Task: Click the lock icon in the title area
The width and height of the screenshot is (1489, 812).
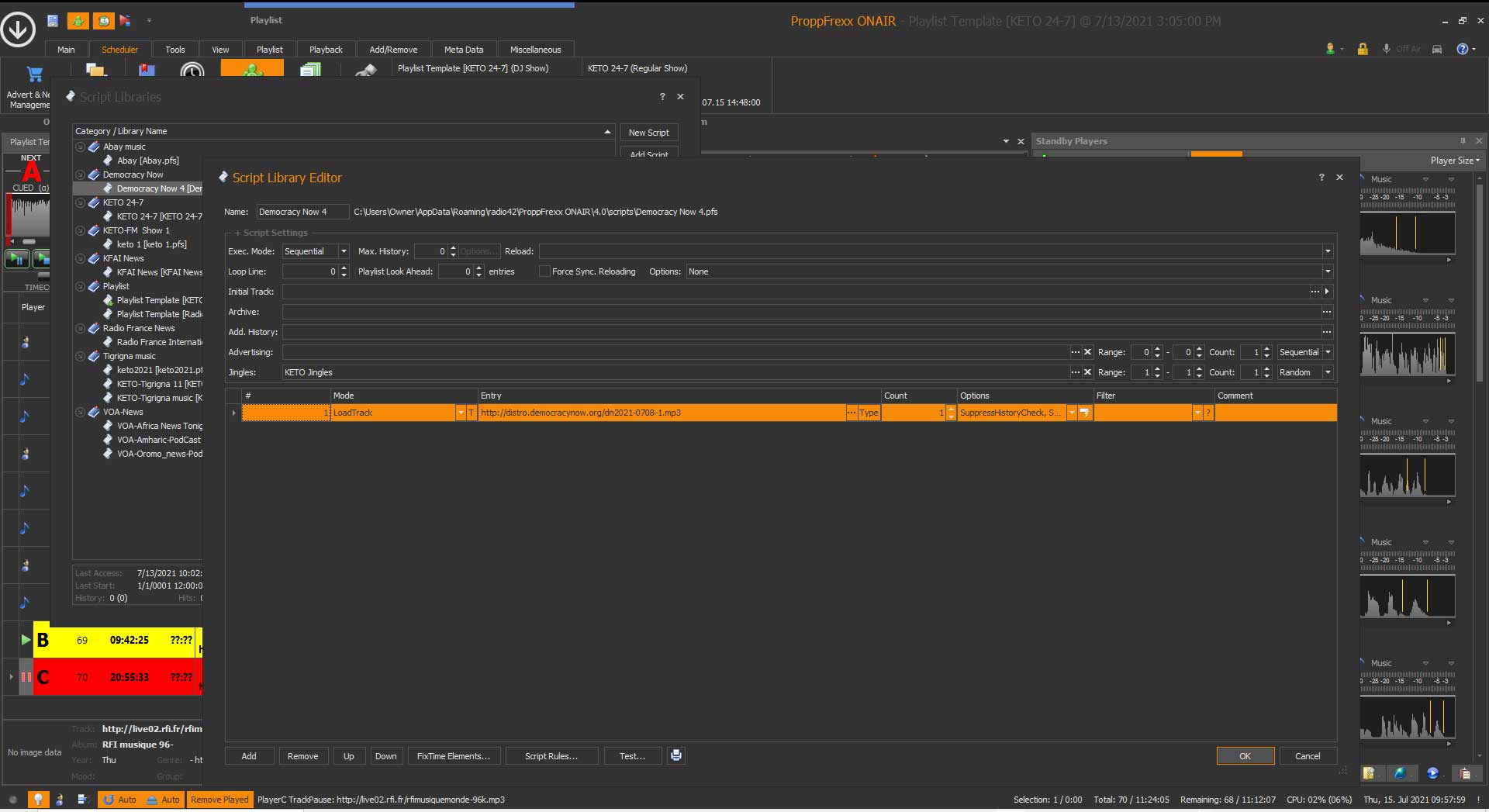Action: (1362, 49)
